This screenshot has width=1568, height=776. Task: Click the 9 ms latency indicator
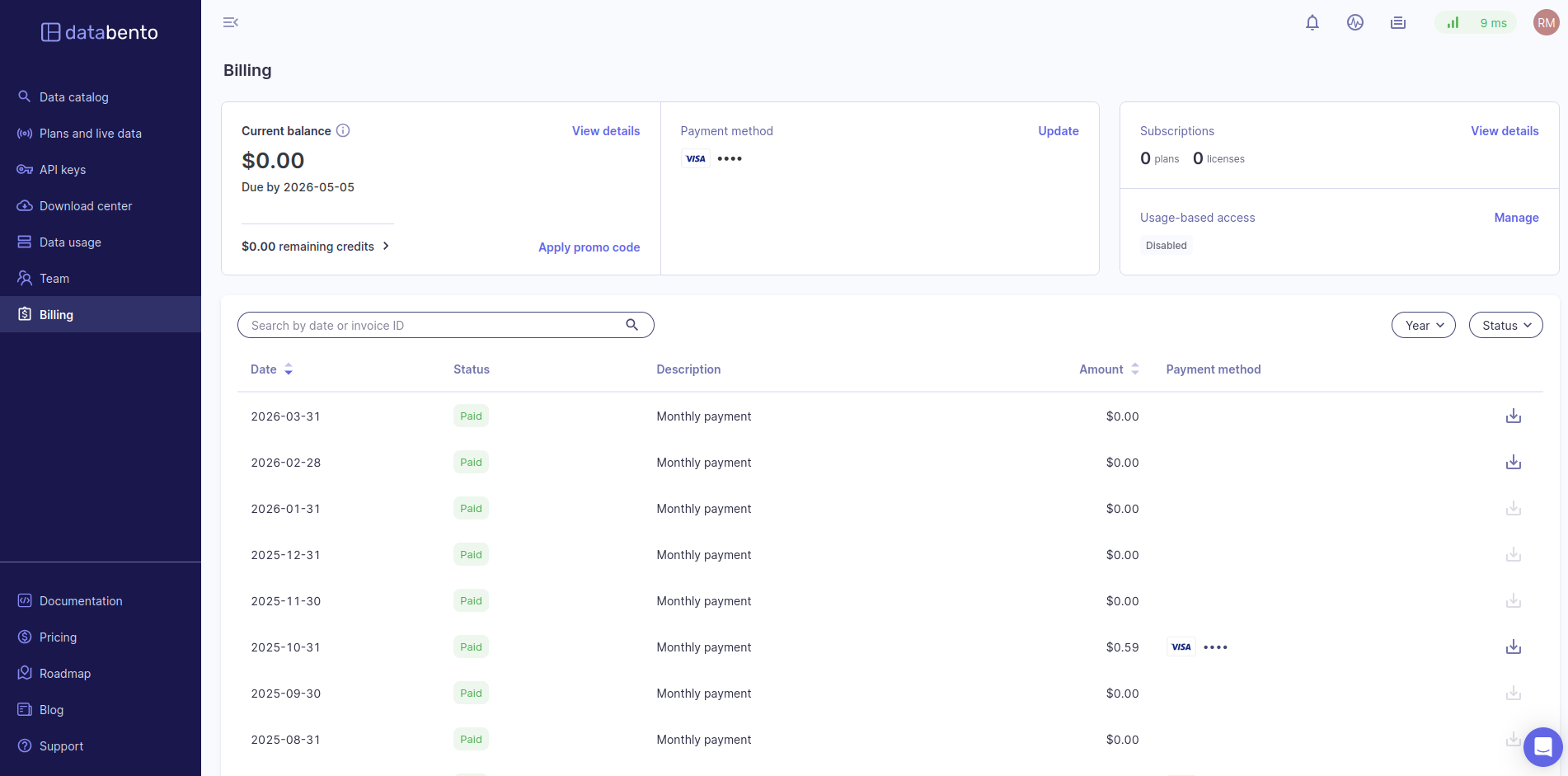tap(1476, 23)
